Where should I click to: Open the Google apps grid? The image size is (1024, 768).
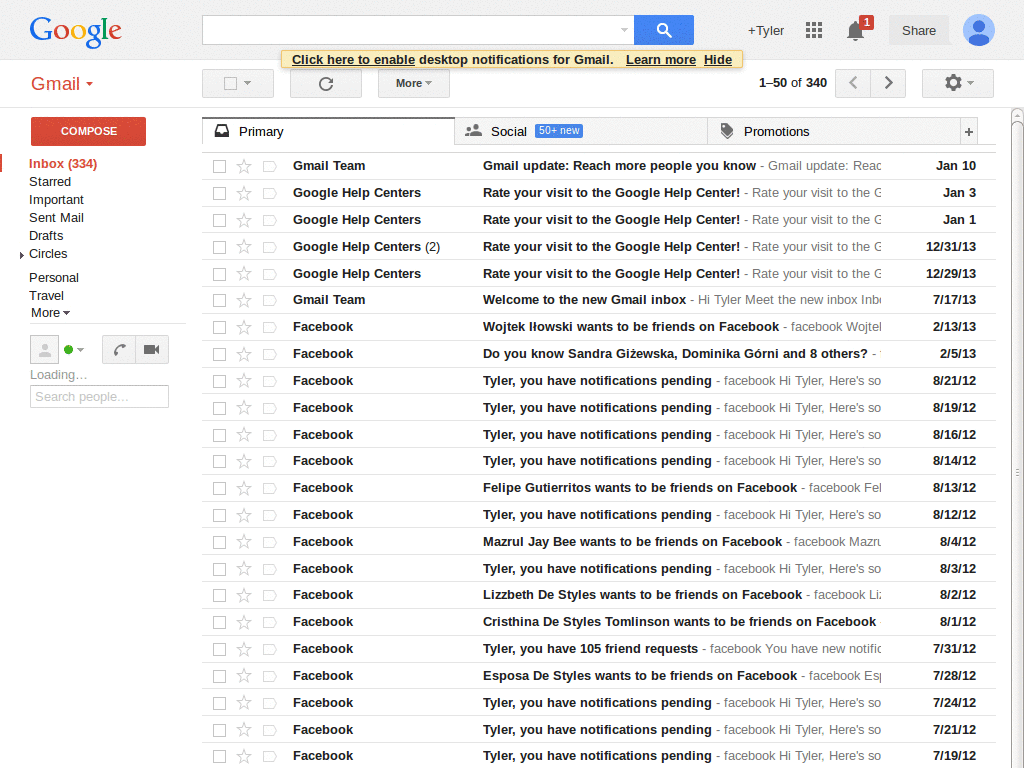[814, 30]
